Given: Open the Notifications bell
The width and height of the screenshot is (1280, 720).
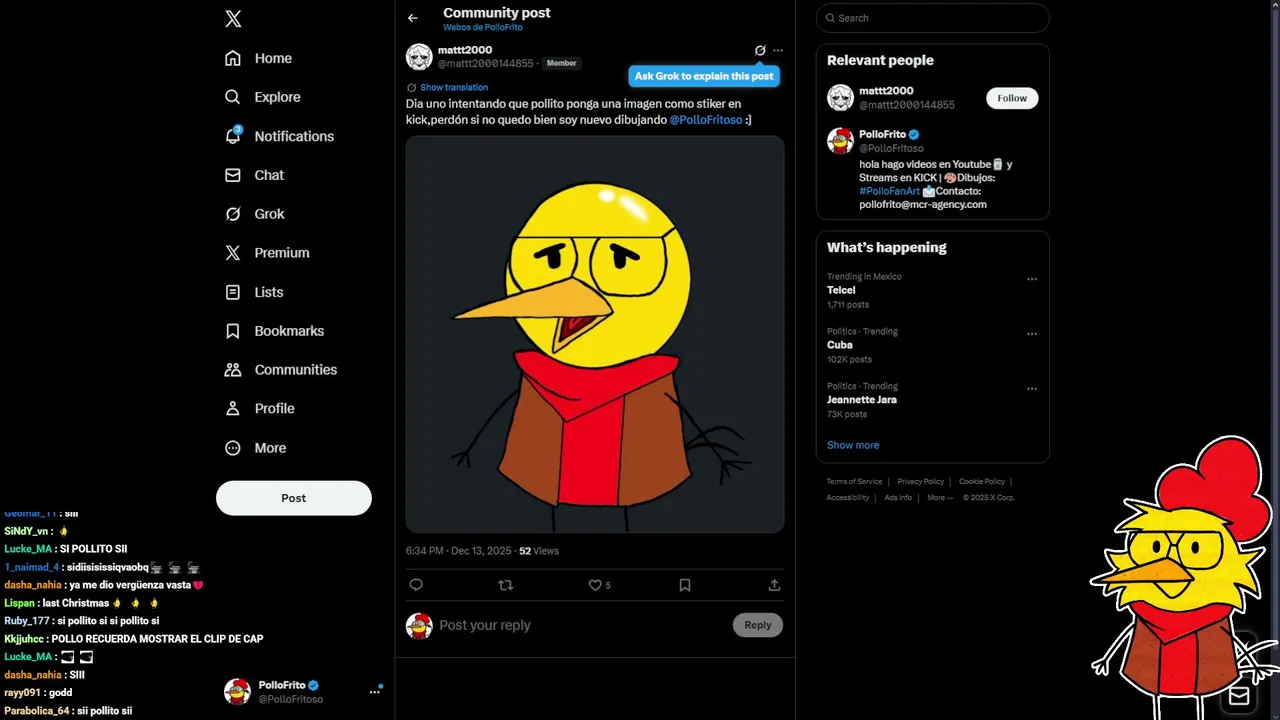Looking at the screenshot, I should pos(233,136).
